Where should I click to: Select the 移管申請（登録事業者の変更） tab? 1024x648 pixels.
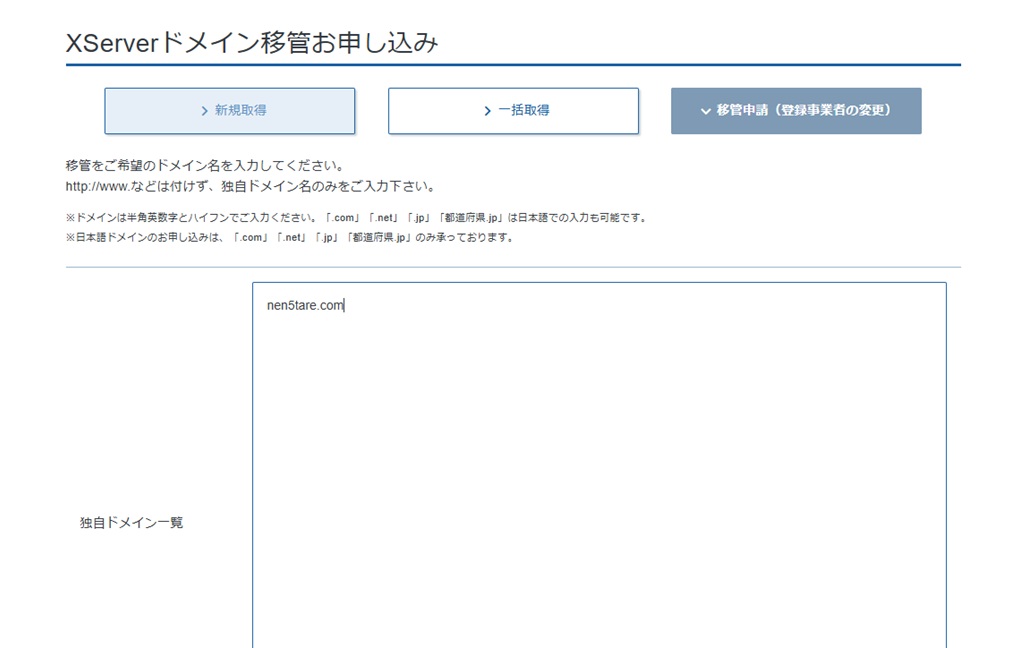click(796, 111)
